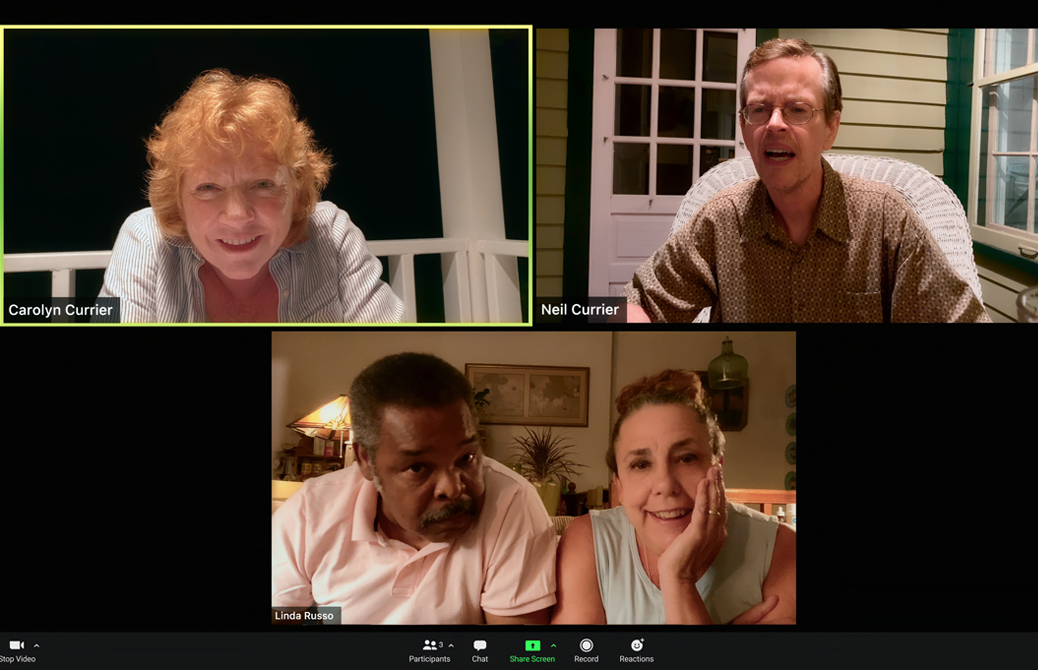Open the Participants chevron menu
1038x670 pixels.
(x=451, y=646)
